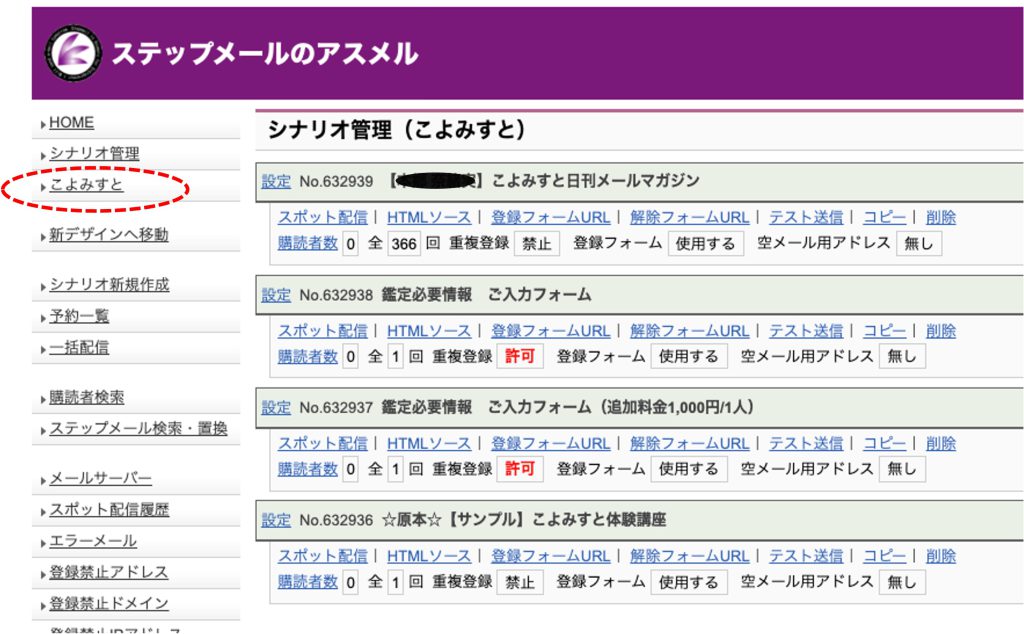Image resolution: width=1024 pixels, height=634 pixels.
Task: Click 禁止 value of No.632939 scenario
Action: click(x=537, y=244)
